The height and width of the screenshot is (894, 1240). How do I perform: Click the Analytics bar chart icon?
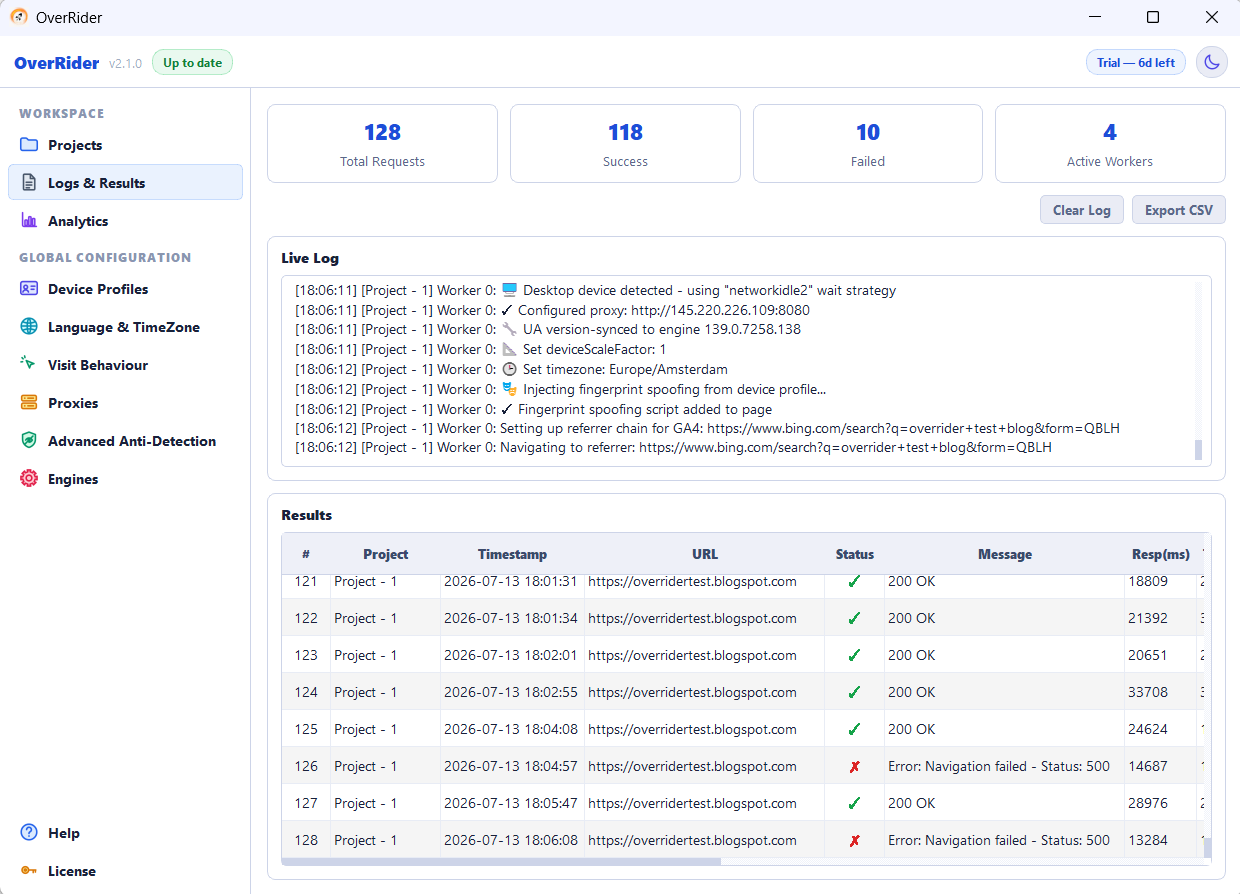[29, 221]
